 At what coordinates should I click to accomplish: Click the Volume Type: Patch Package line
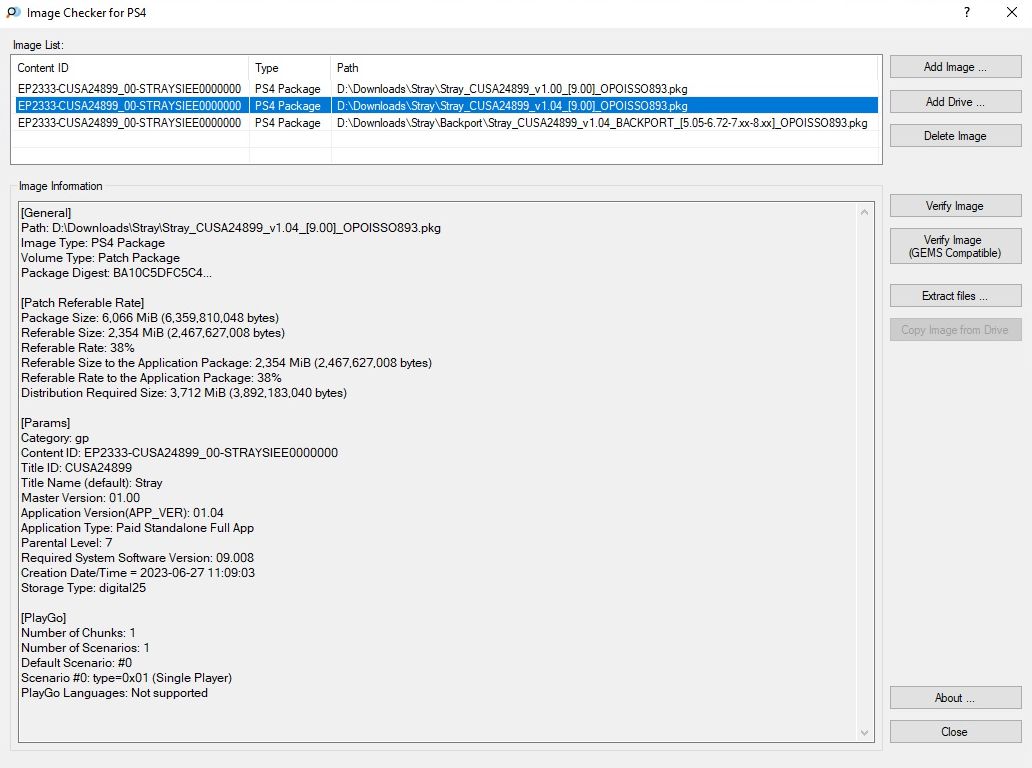tap(101, 258)
